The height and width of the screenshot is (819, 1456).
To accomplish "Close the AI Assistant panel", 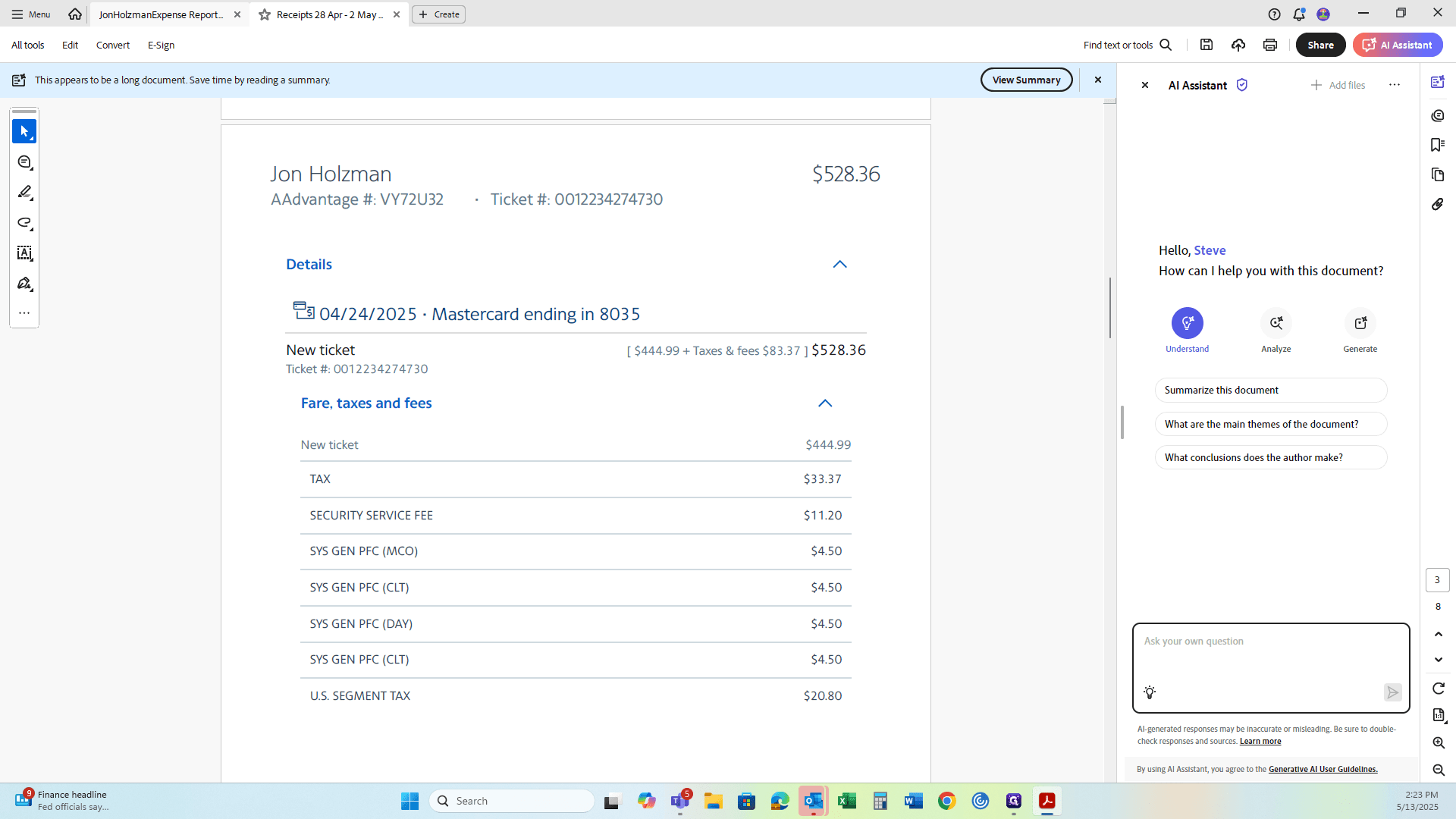I will click(x=1145, y=85).
